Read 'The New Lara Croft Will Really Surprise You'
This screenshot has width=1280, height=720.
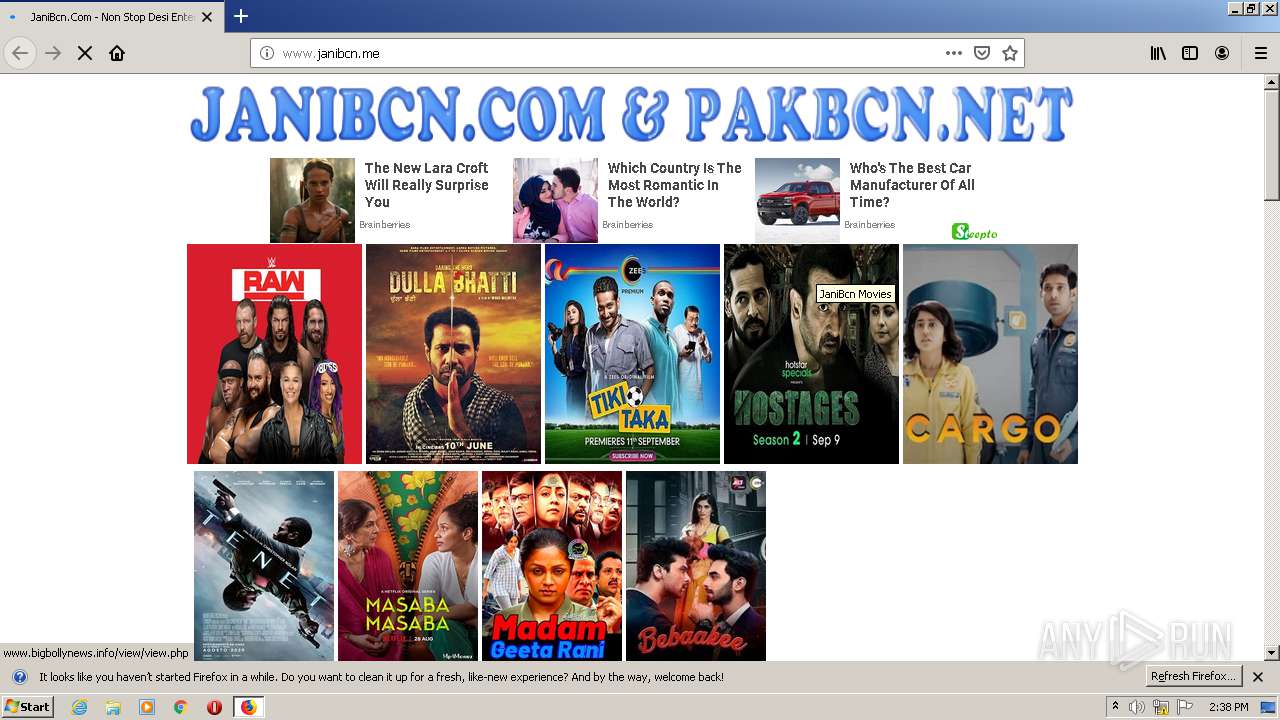point(426,185)
